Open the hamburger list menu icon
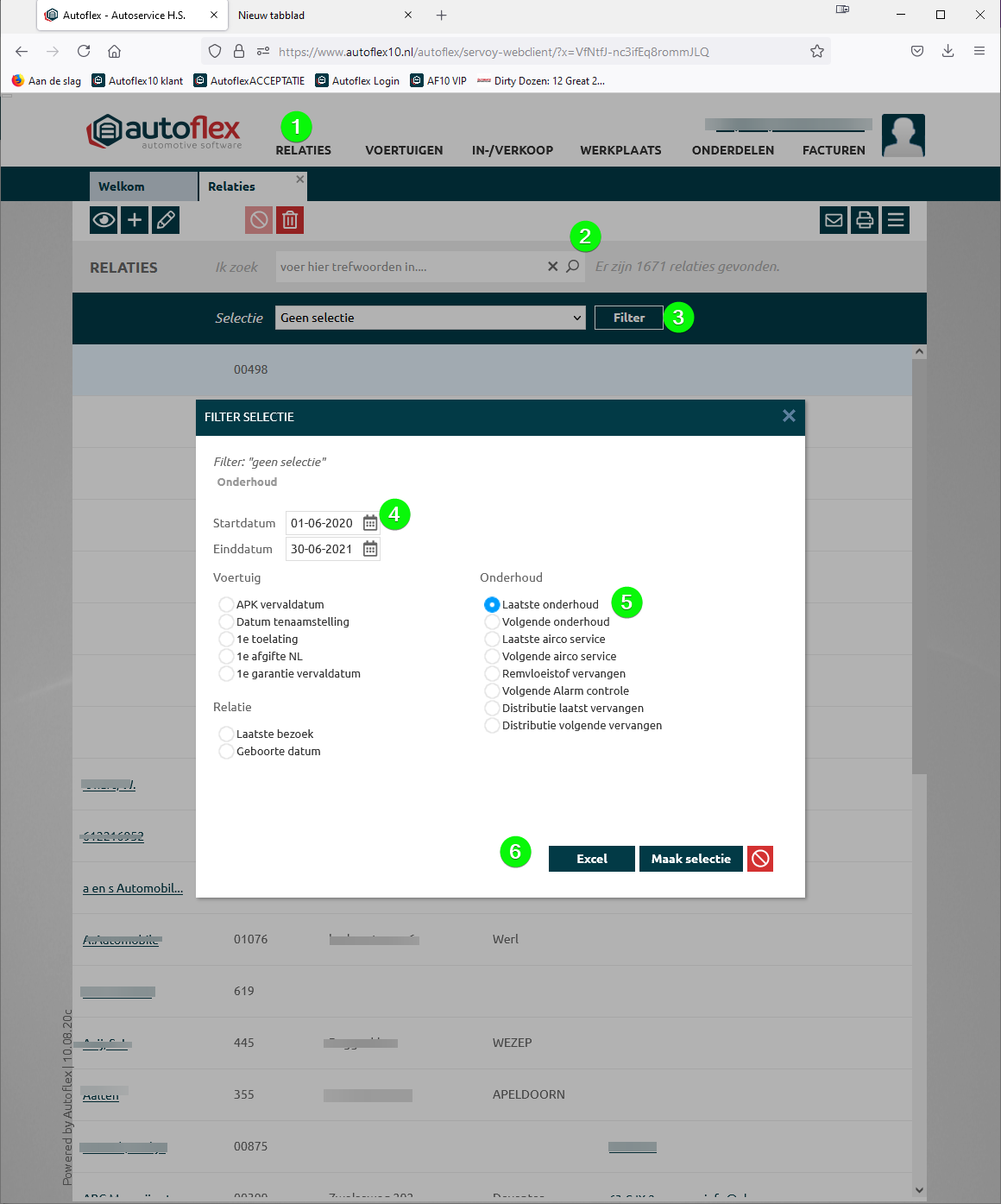 pyautogui.click(x=896, y=220)
